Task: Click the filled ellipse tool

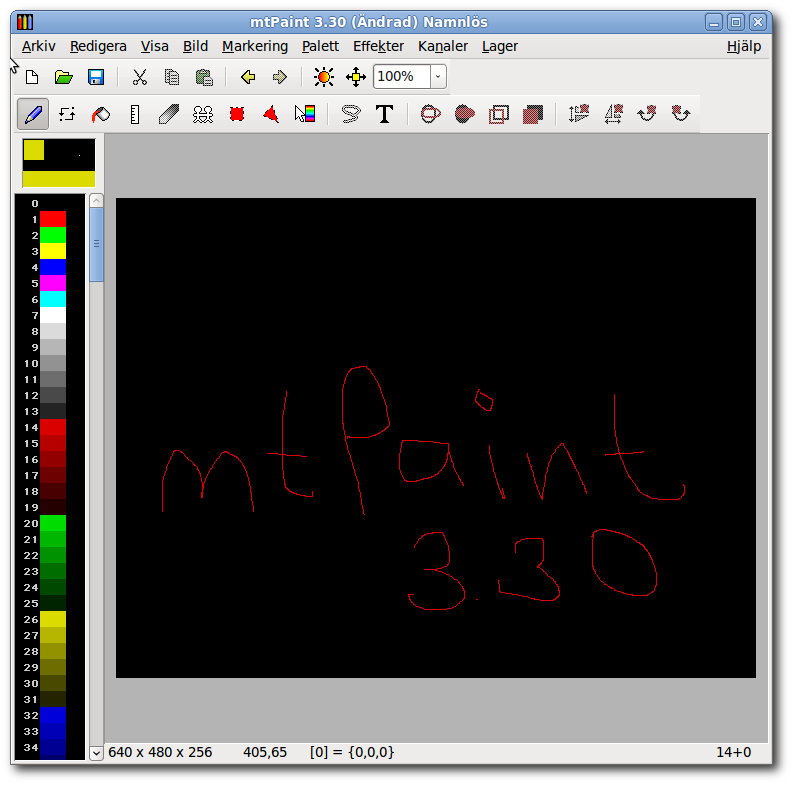Action: coord(465,114)
